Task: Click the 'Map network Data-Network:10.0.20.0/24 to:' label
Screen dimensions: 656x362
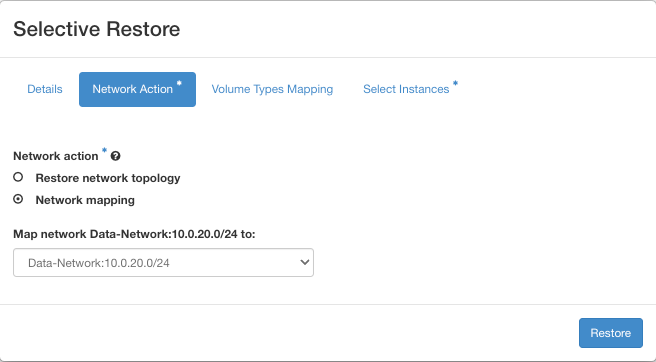Action: point(134,234)
